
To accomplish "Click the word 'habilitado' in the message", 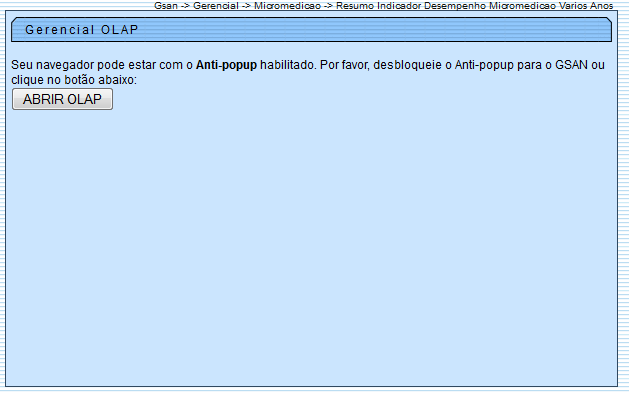I will click(x=288, y=65).
